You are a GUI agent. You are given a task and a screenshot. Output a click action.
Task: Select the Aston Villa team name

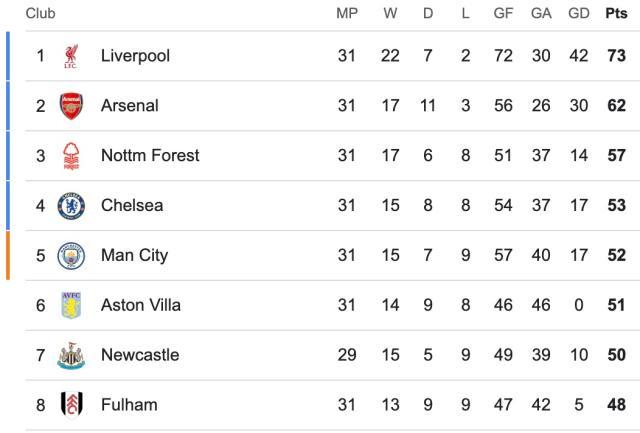[x=141, y=305]
